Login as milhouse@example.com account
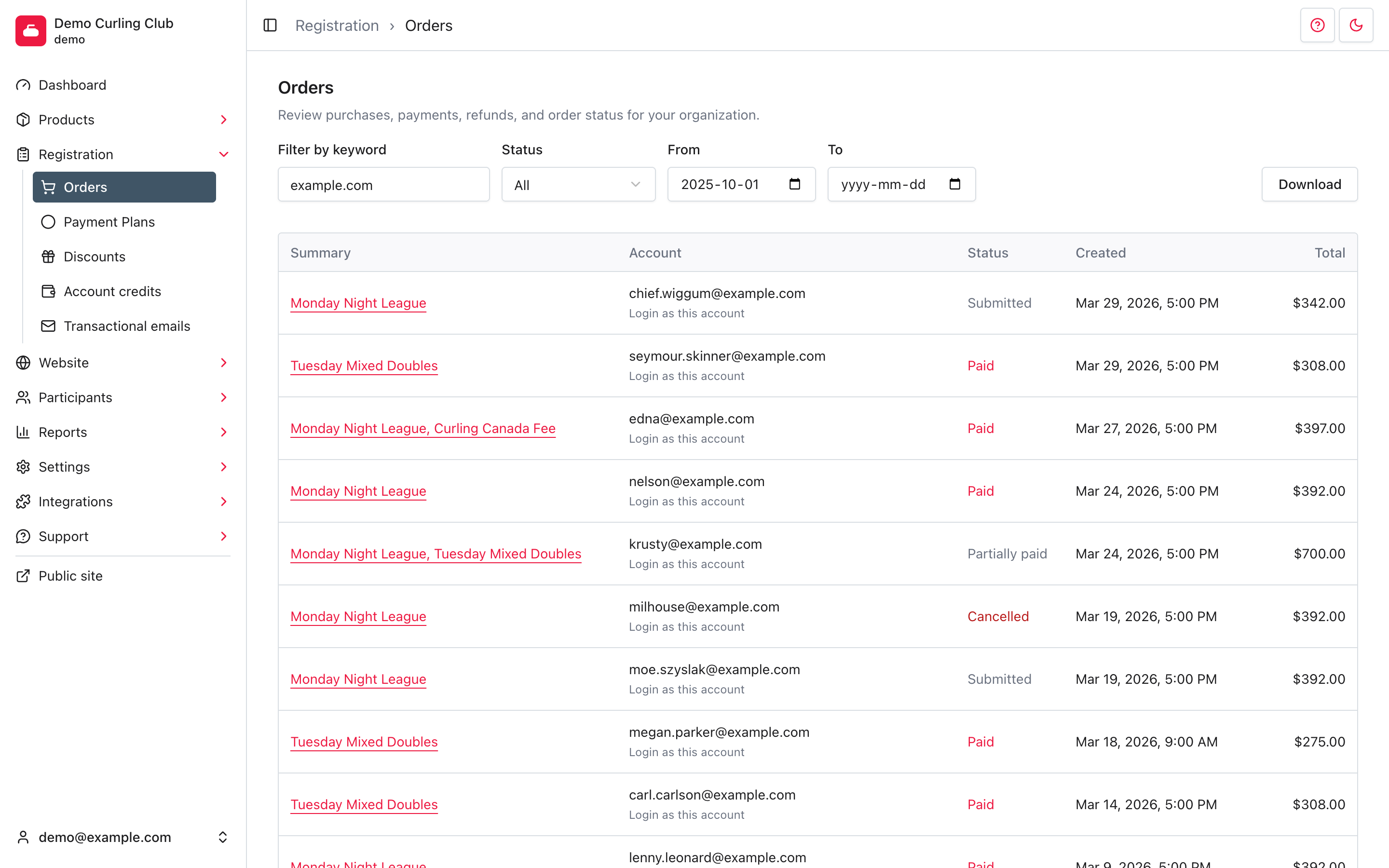The width and height of the screenshot is (1389, 868). coord(686,627)
